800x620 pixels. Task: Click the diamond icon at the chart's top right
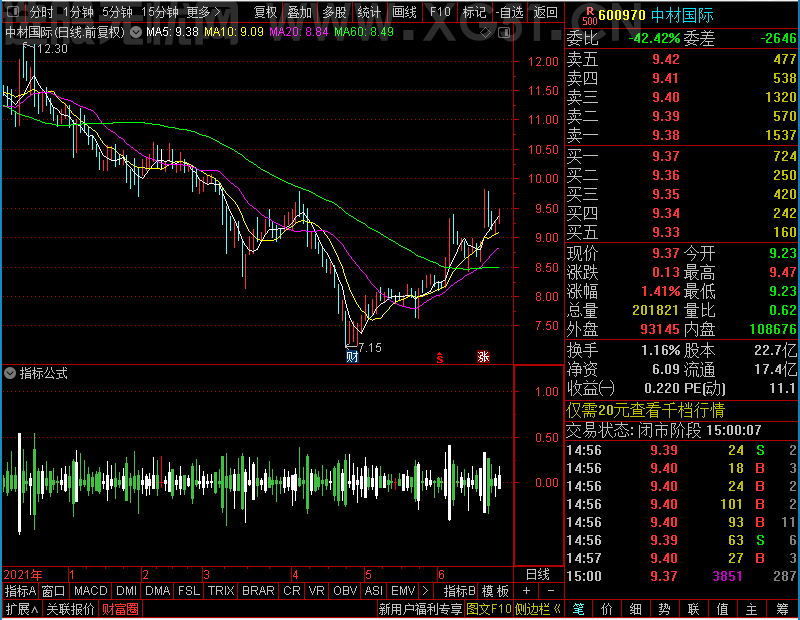coord(486,33)
